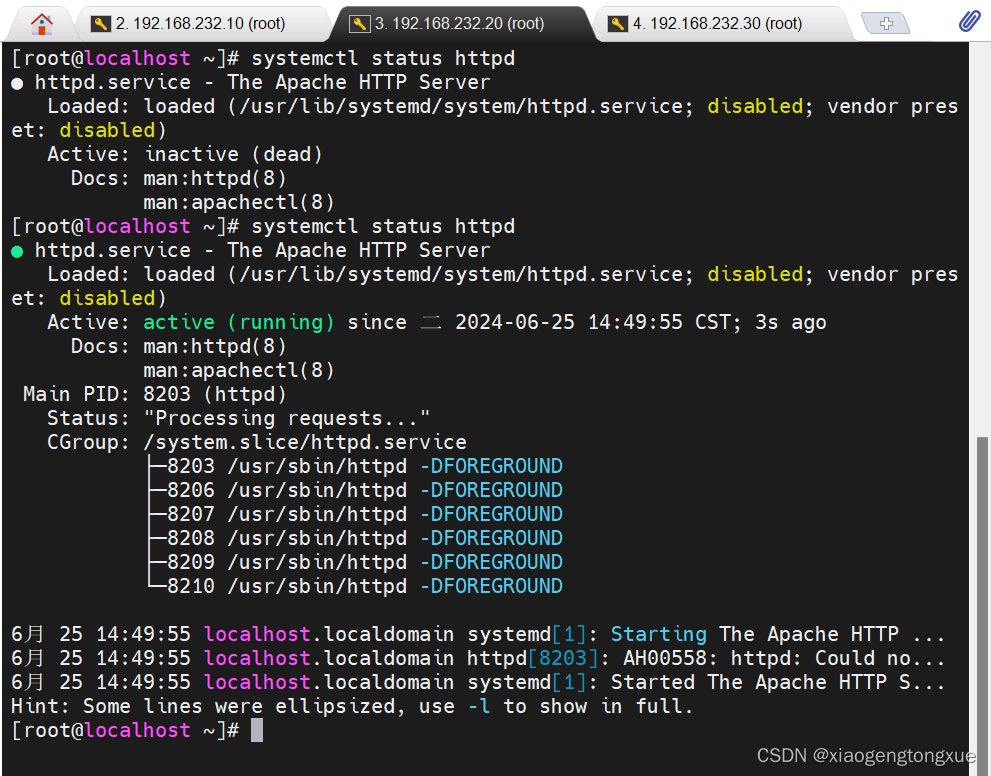Click the white status dot of httpd.service
Image resolution: width=991 pixels, height=776 pixels.
[x=17, y=83]
